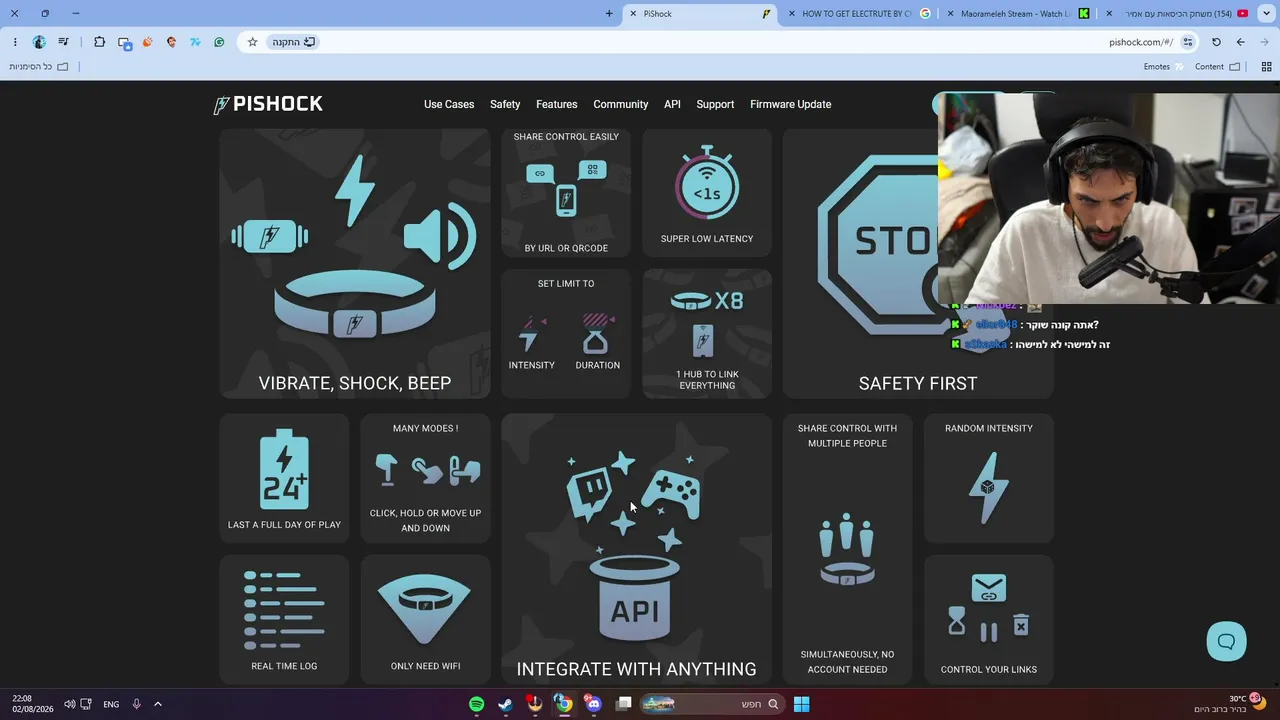Open the all bookmarks folder

pyautogui.click(x=39, y=67)
